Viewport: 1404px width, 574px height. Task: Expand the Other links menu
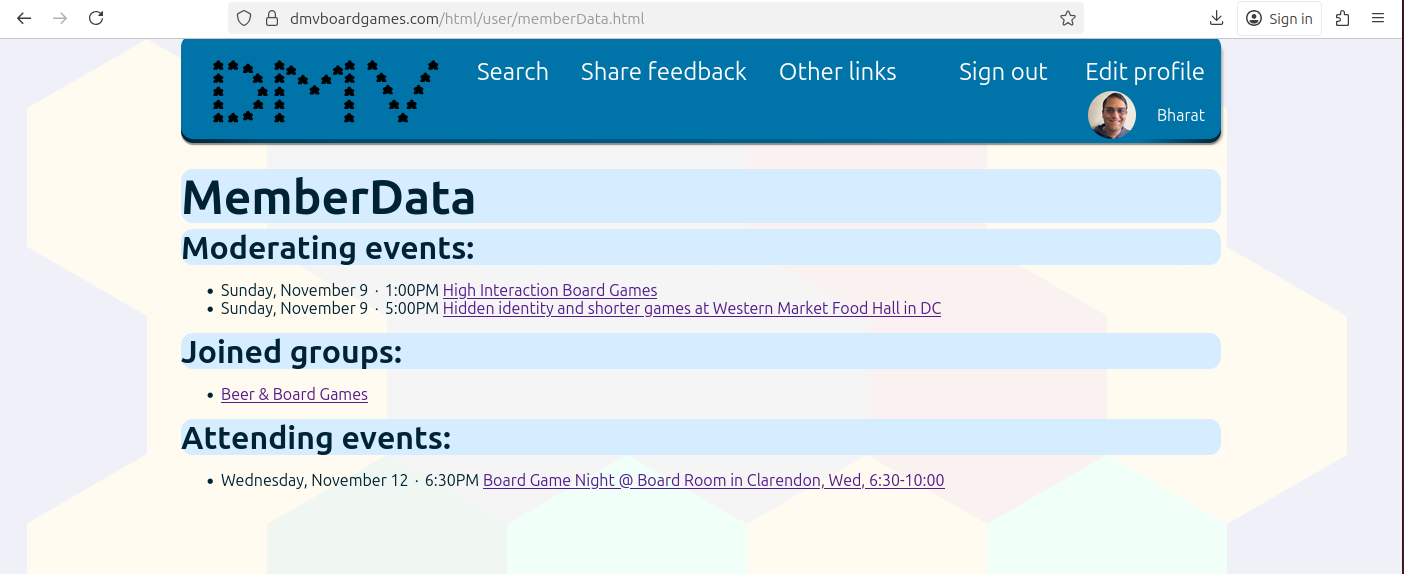[x=837, y=72]
